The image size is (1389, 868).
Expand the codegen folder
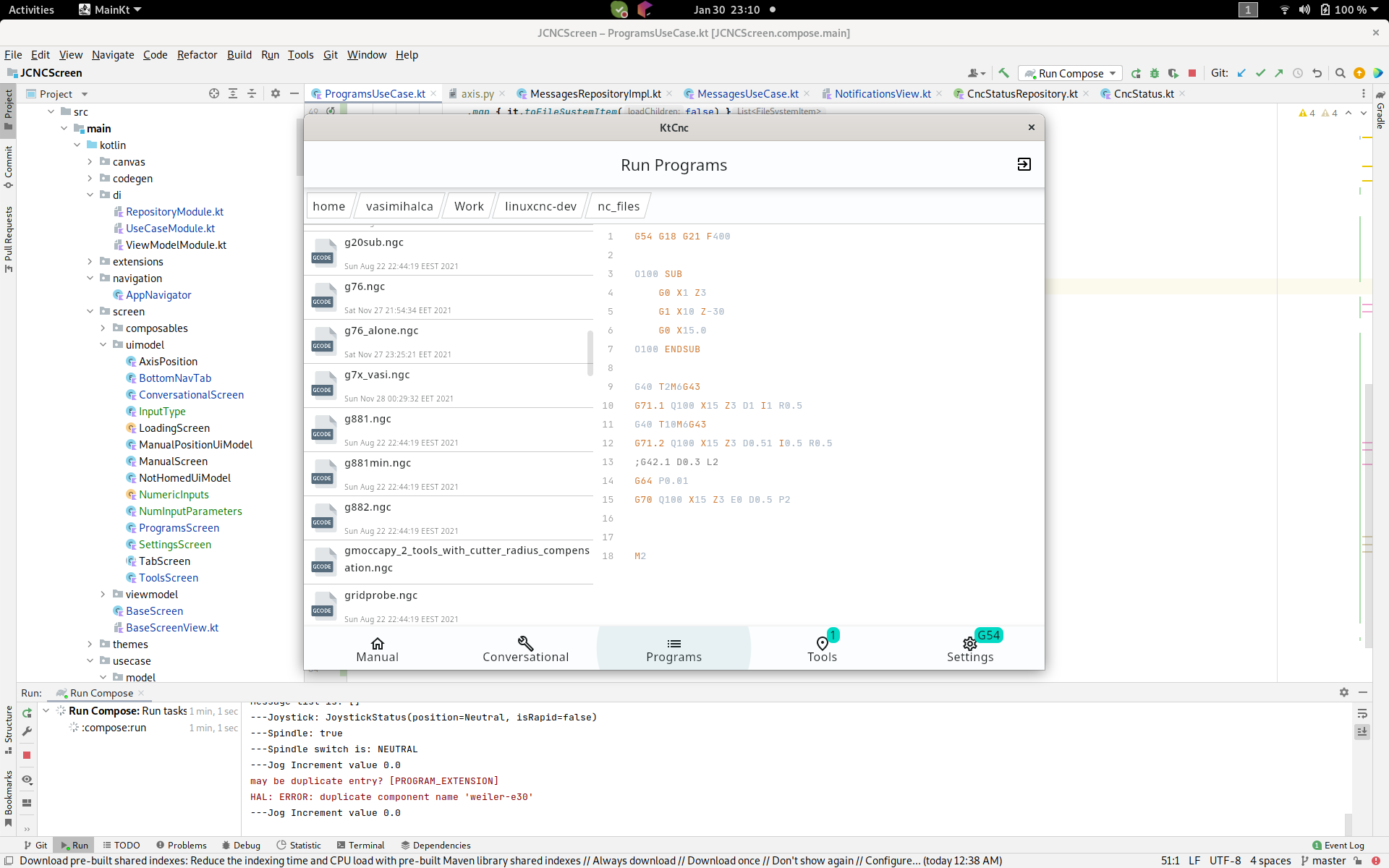90,178
